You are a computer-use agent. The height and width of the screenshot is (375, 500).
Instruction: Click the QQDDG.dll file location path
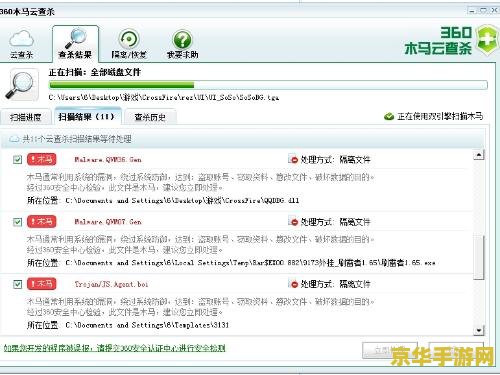click(x=182, y=201)
